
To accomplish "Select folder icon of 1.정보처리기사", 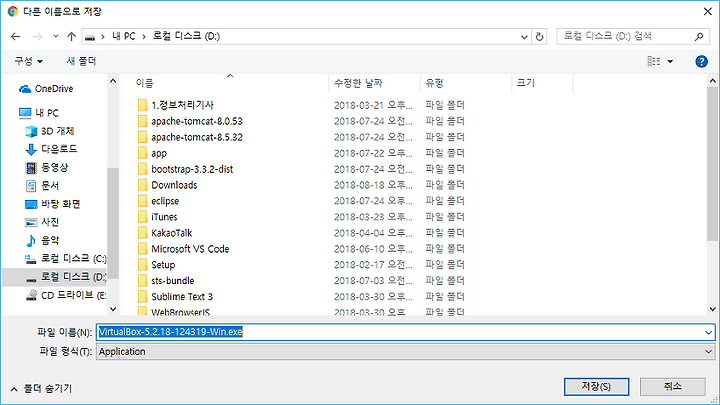I will 143,105.
